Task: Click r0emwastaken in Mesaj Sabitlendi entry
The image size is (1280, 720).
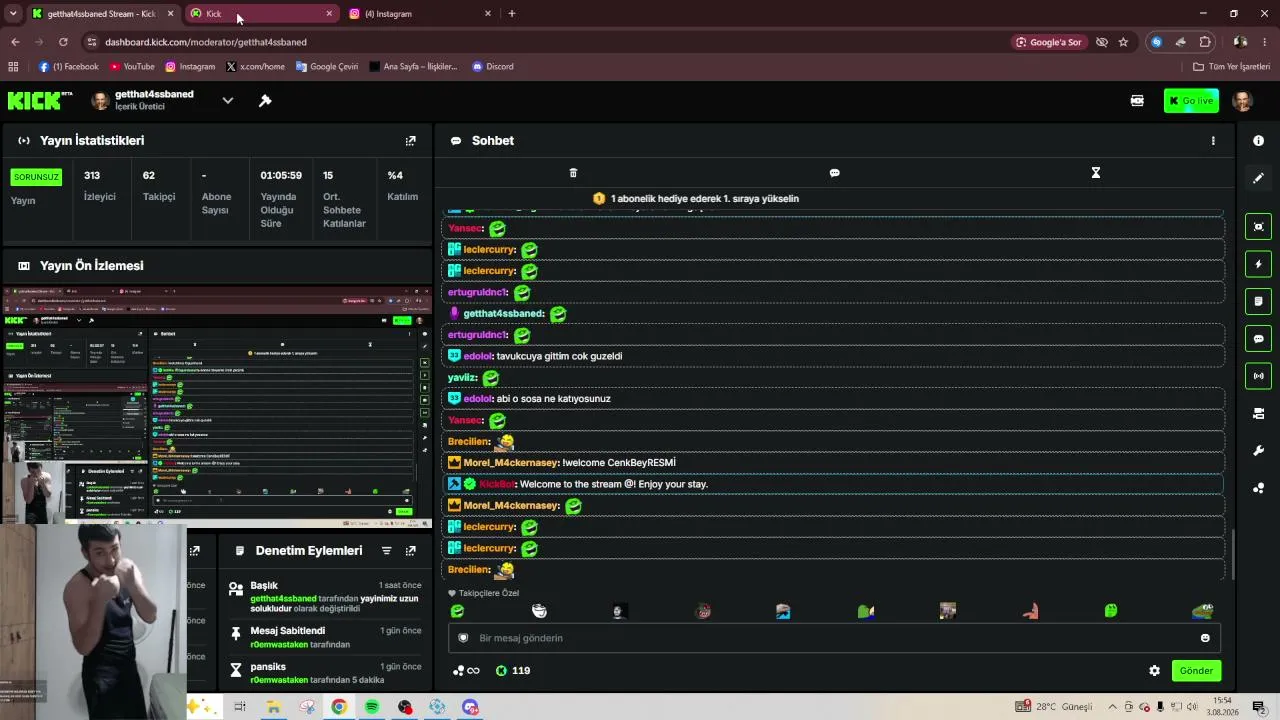Action: click(279, 645)
